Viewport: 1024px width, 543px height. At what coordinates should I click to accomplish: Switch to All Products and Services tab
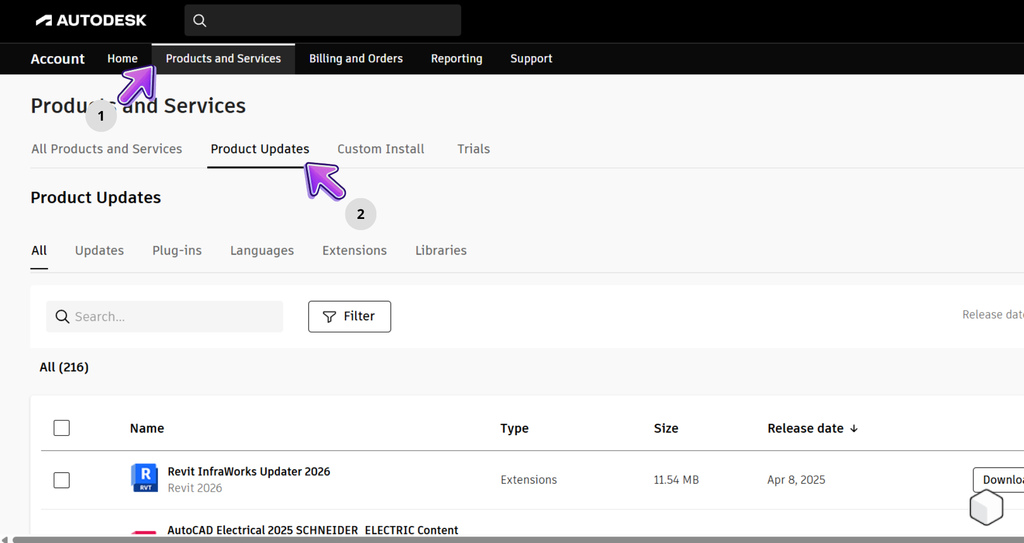[106, 149]
